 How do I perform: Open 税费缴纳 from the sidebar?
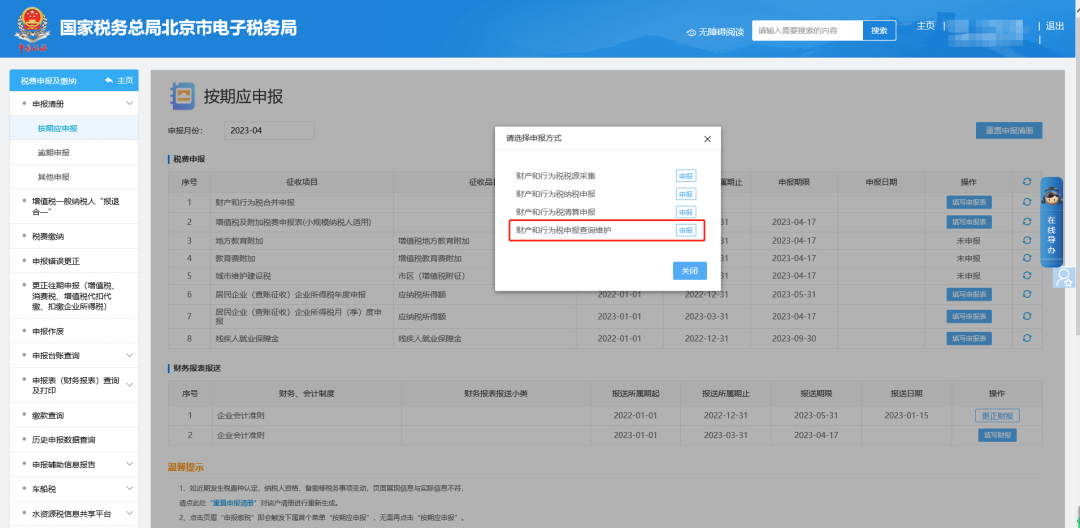coord(48,237)
